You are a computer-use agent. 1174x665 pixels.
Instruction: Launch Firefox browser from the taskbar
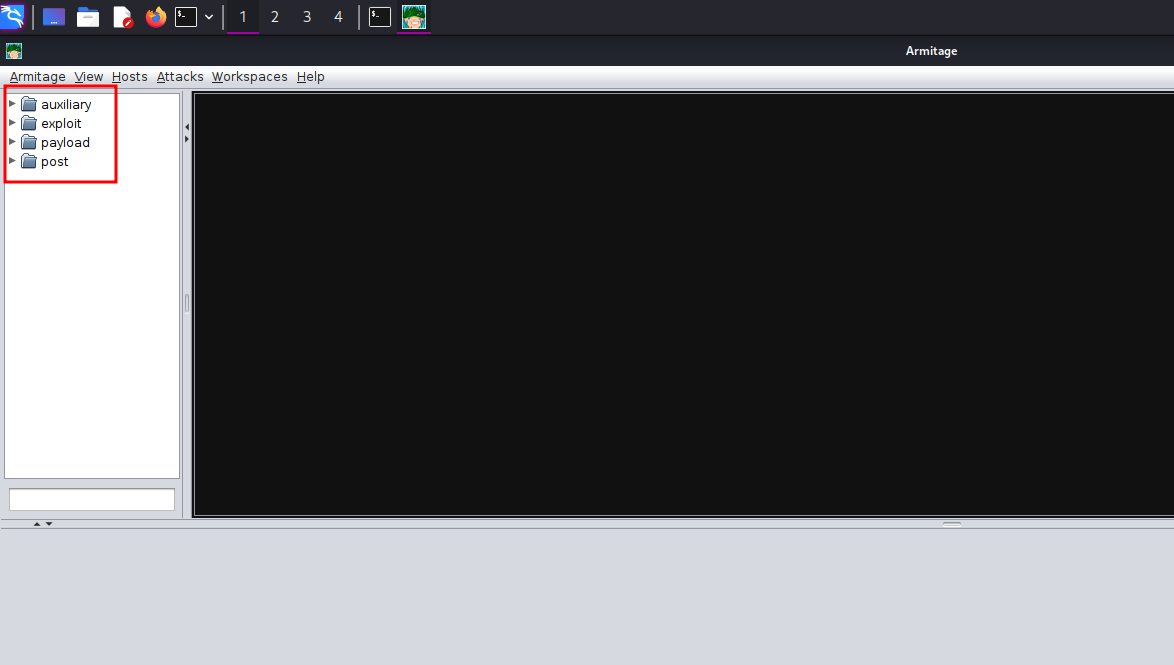pyautogui.click(x=156, y=17)
